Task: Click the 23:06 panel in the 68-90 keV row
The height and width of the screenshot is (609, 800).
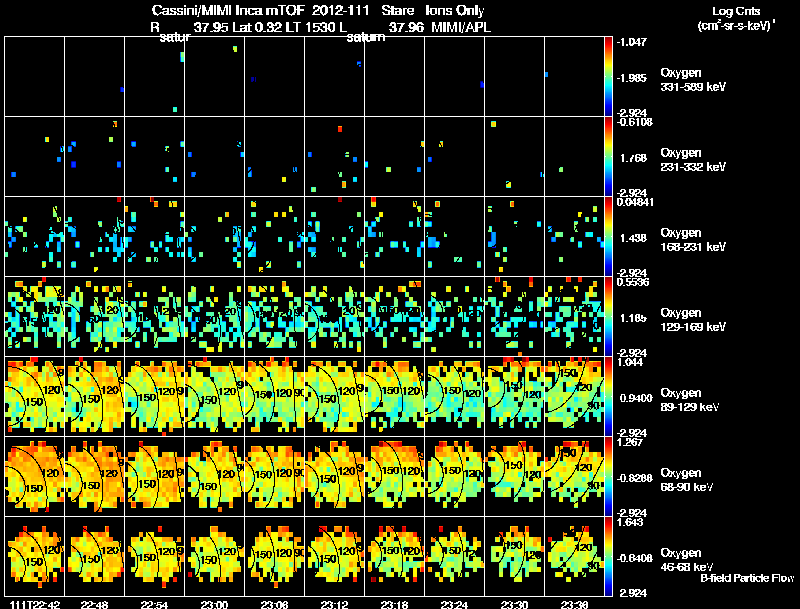Action: click(274, 476)
